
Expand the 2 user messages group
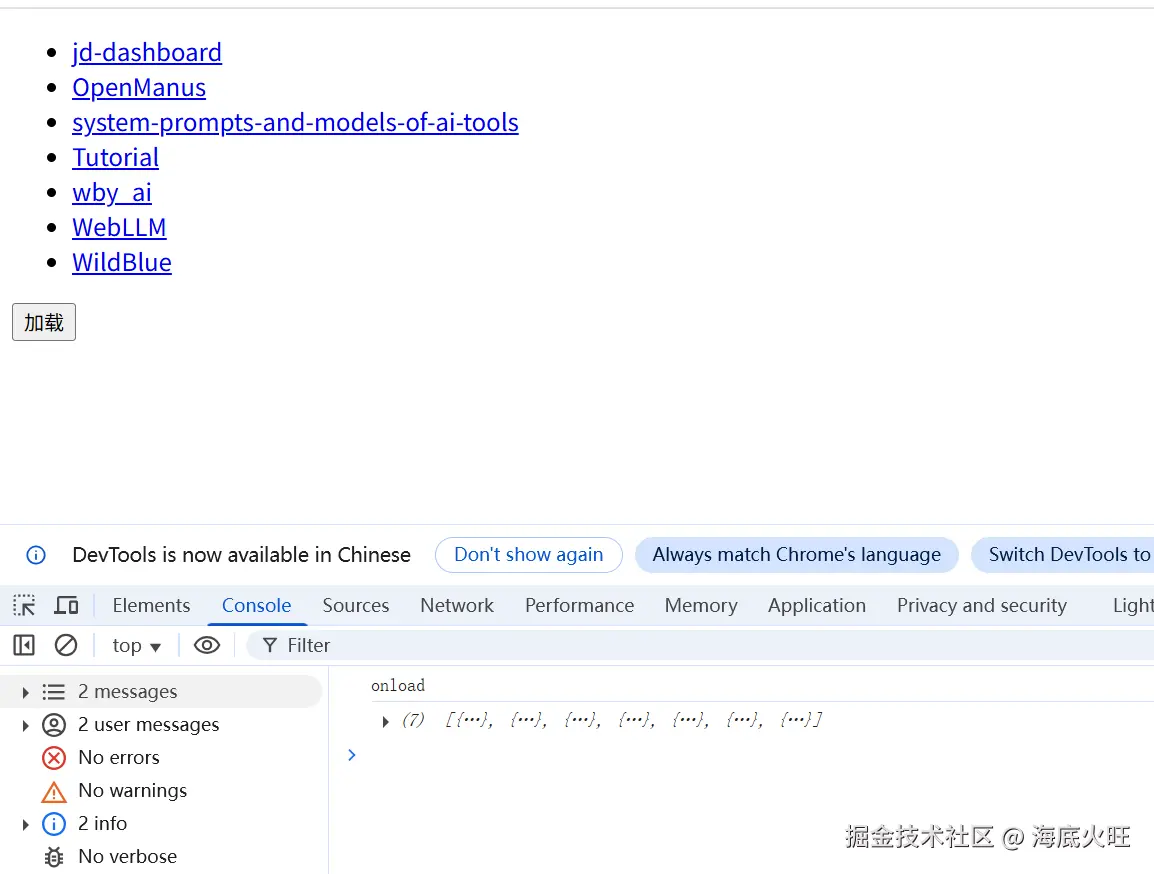pyautogui.click(x=25, y=725)
